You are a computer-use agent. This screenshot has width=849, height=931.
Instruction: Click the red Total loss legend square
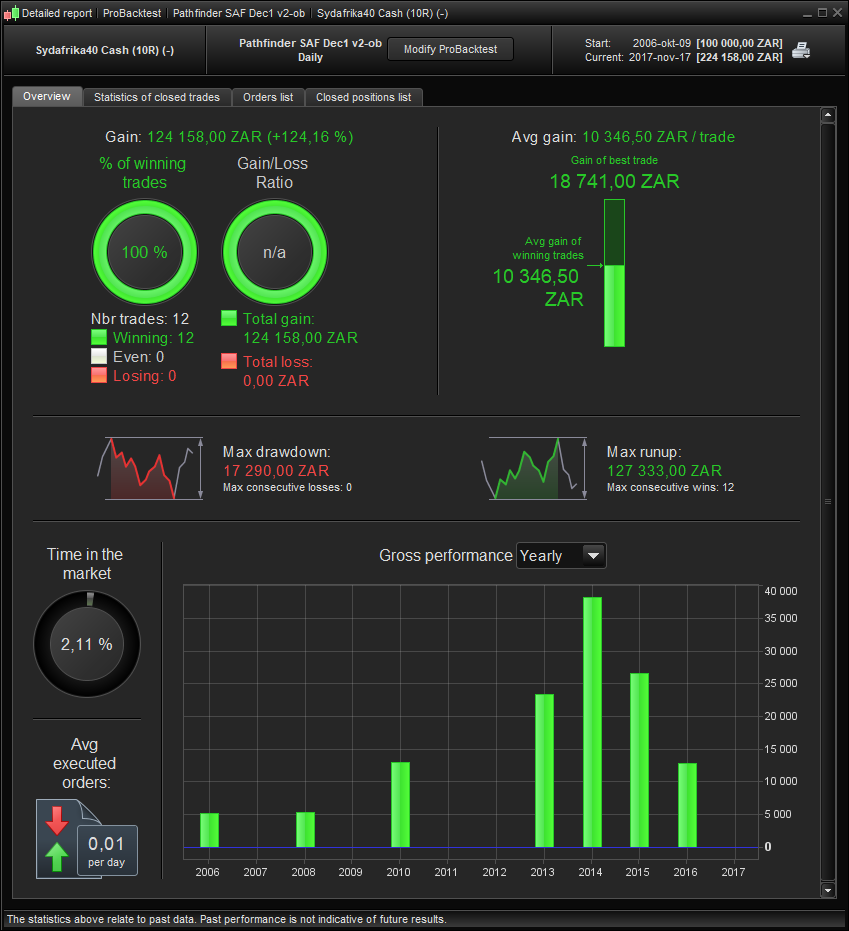pos(229,361)
